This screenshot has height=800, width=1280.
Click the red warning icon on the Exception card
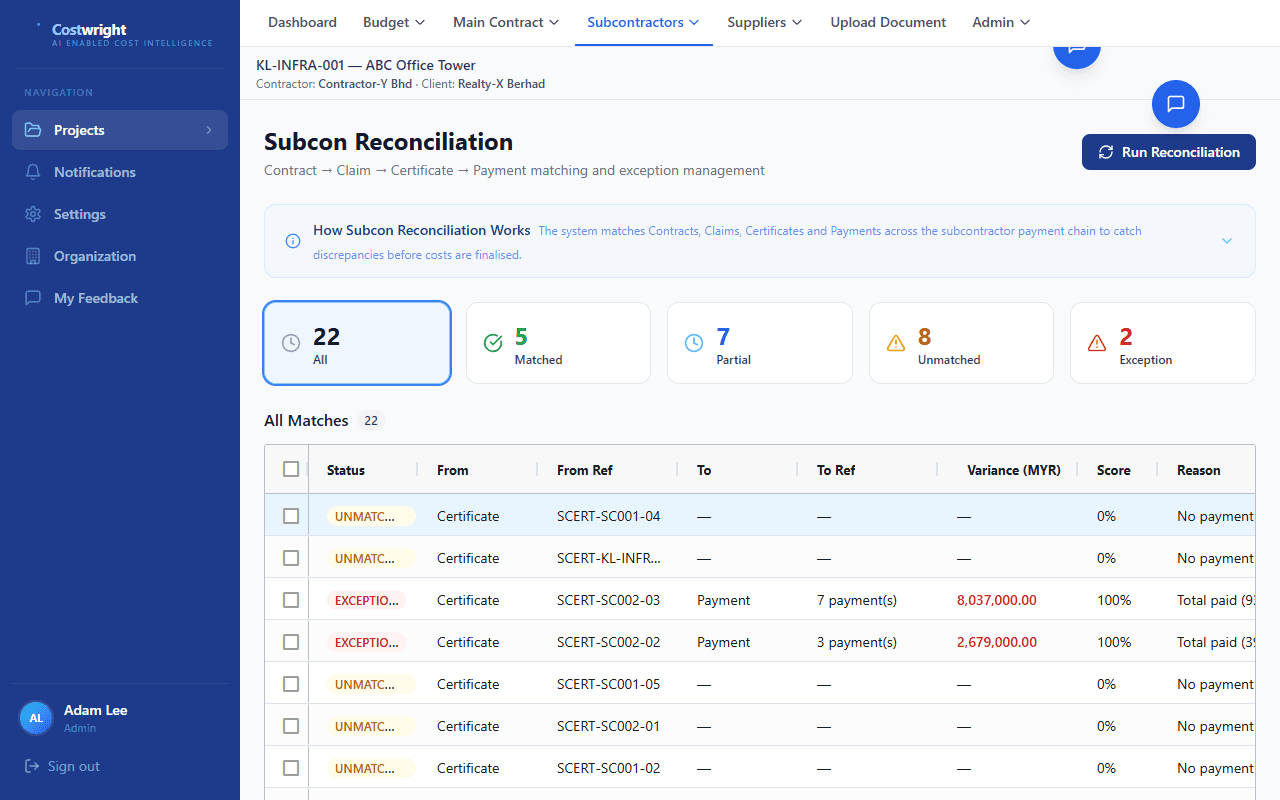(x=1097, y=343)
